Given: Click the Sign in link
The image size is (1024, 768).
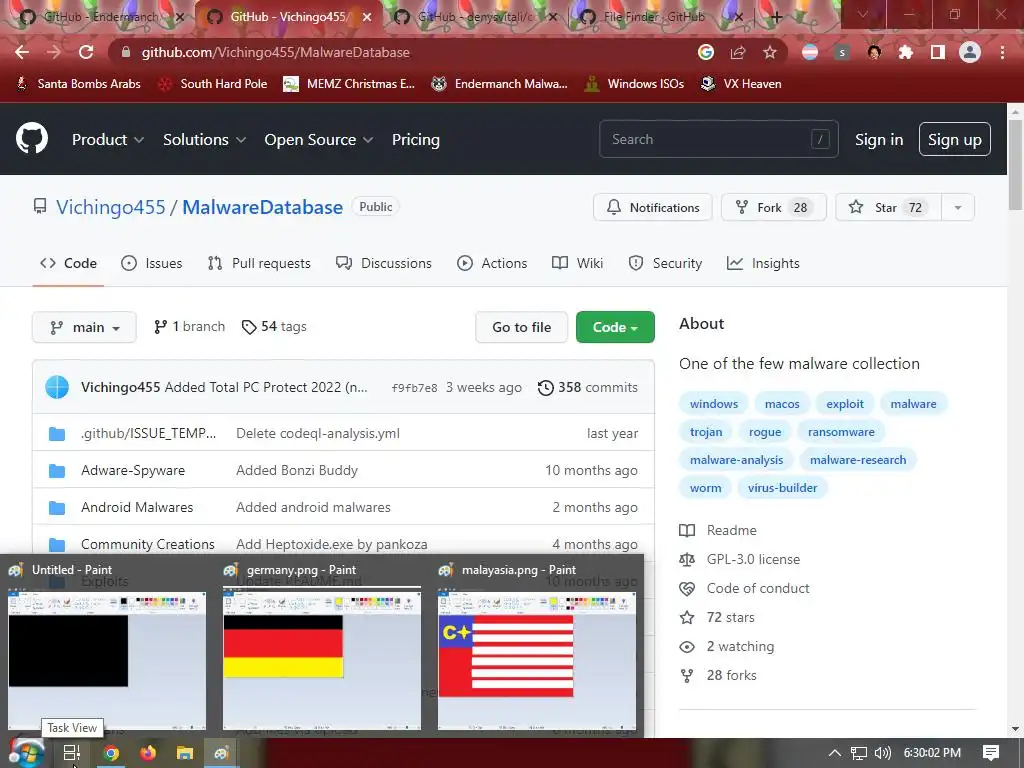Looking at the screenshot, I should 879,140.
